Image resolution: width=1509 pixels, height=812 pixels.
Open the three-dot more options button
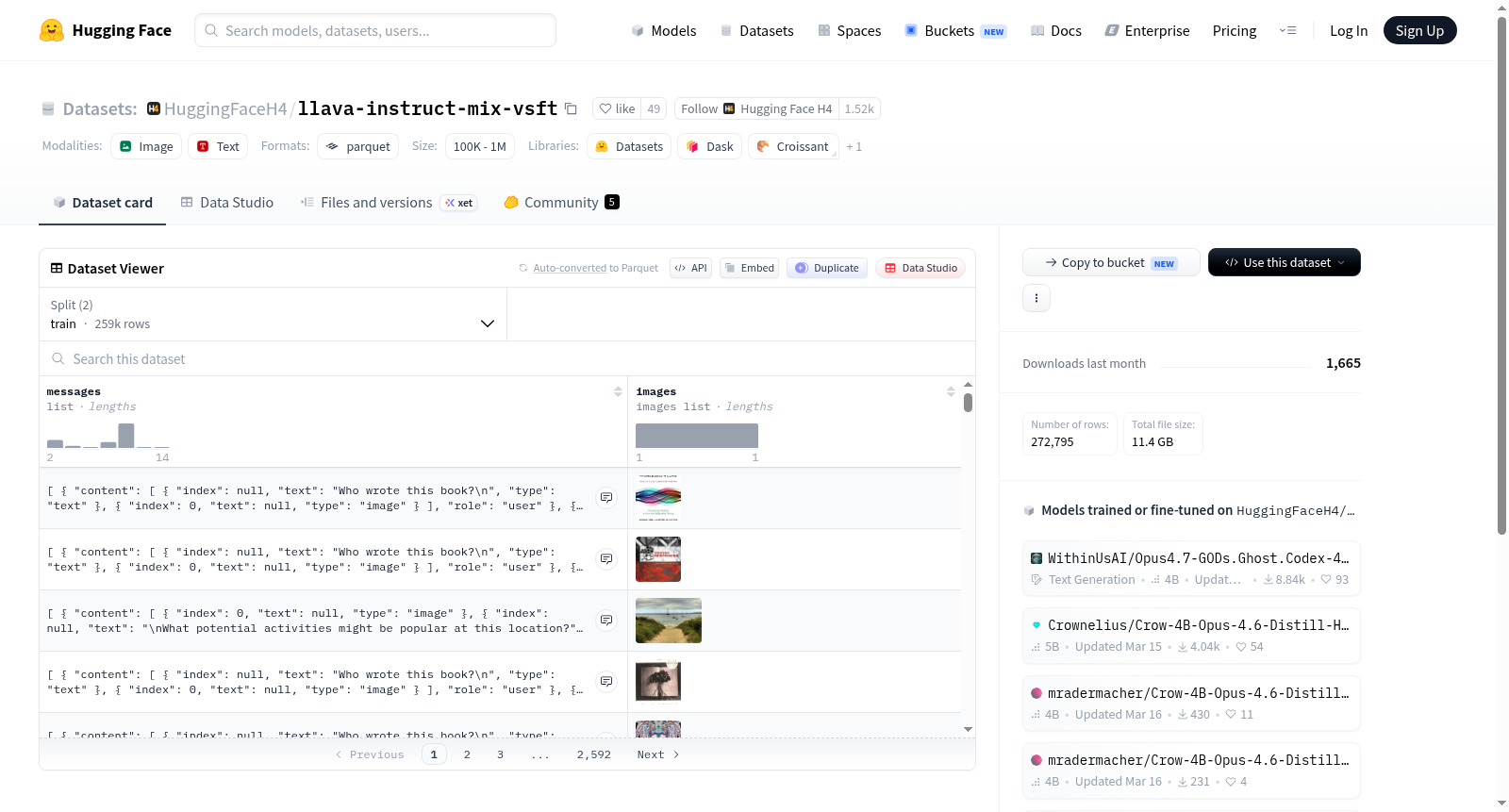(1036, 298)
